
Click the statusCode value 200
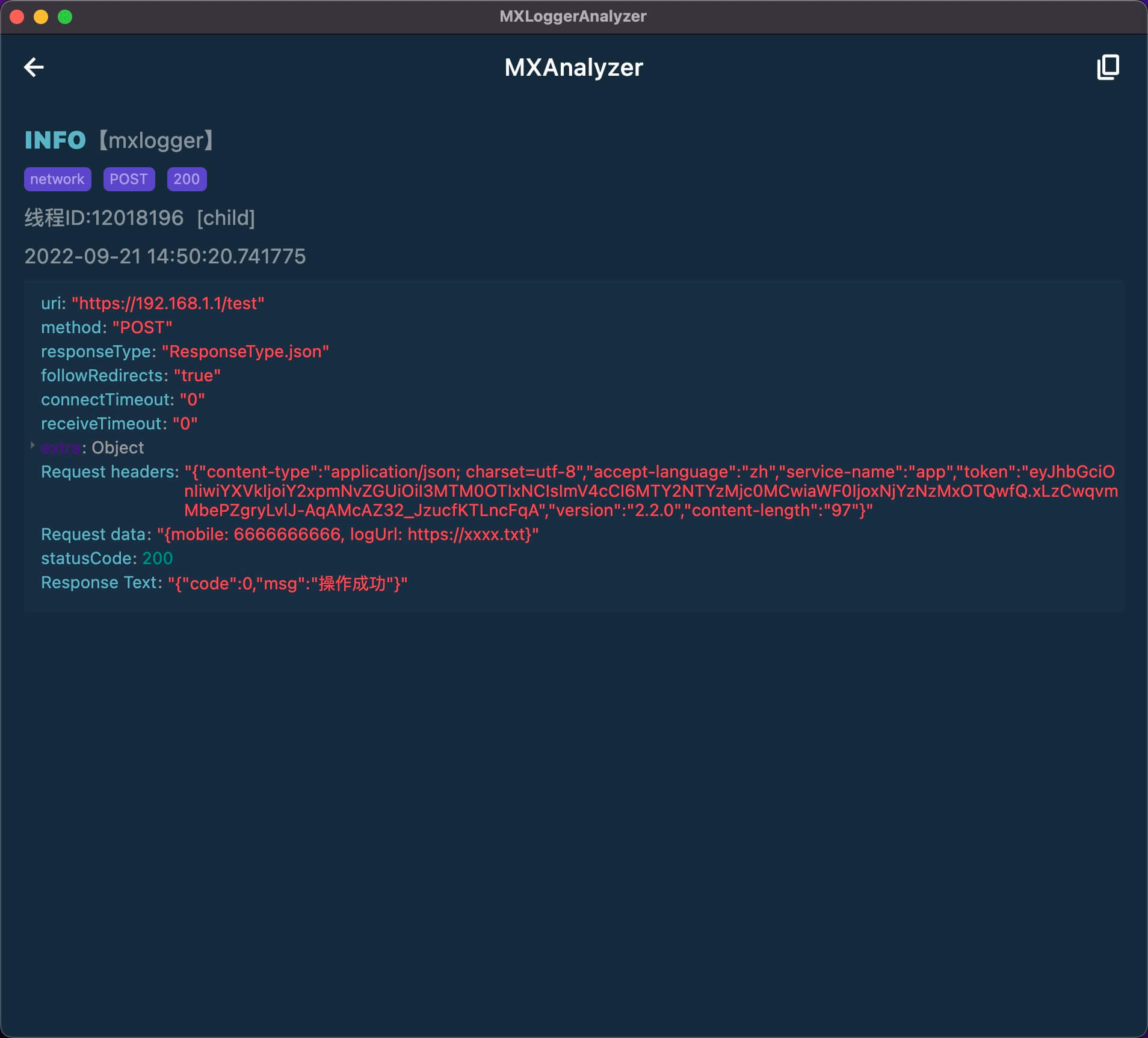(x=158, y=558)
